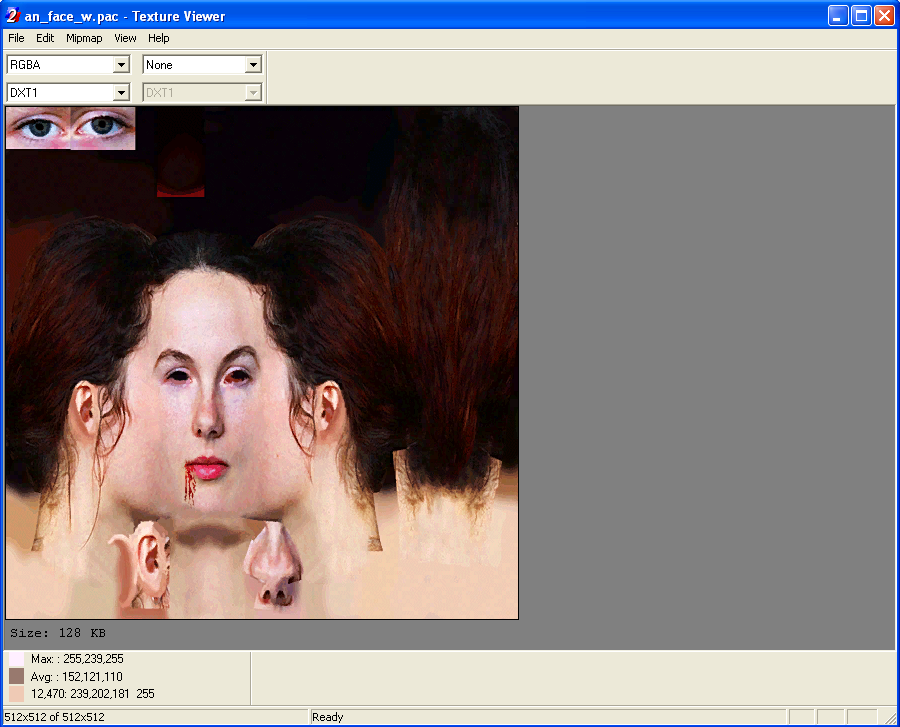The image size is (900, 727).
Task: Expand the enabled DXT1 format dropdown
Action: pyautogui.click(x=121, y=93)
